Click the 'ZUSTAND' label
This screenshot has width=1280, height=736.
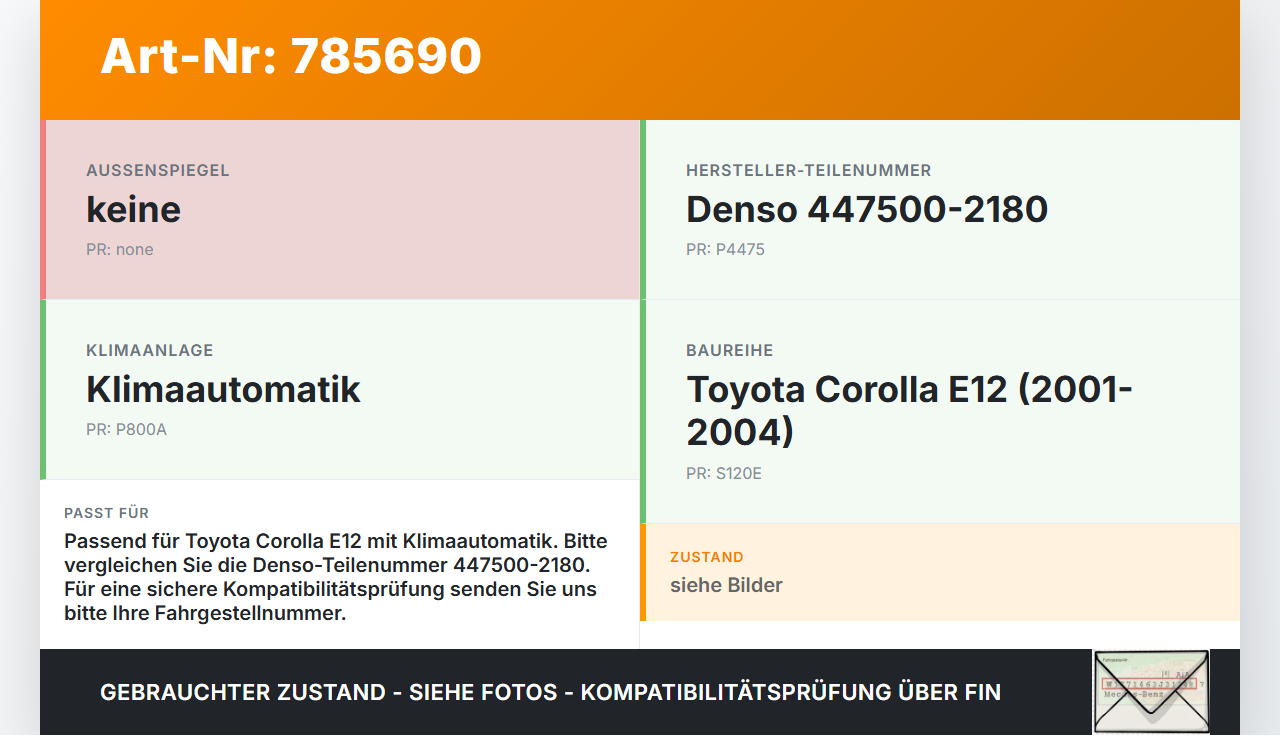[x=707, y=557]
